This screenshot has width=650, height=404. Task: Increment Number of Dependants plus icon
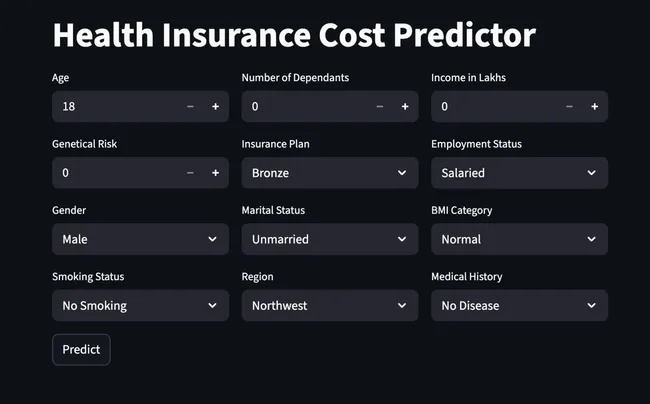405,106
